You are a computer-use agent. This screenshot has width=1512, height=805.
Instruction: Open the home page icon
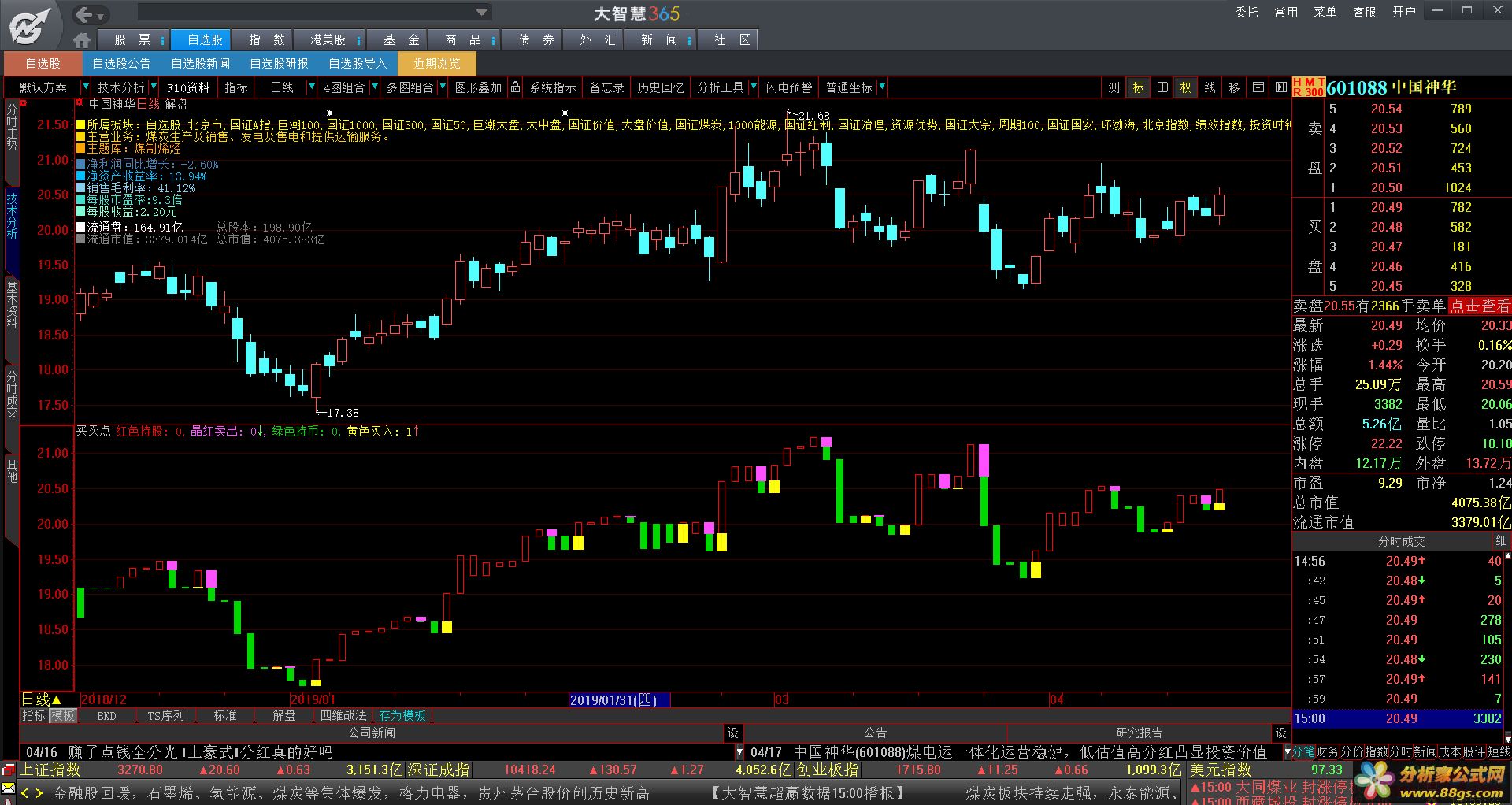click(81, 39)
